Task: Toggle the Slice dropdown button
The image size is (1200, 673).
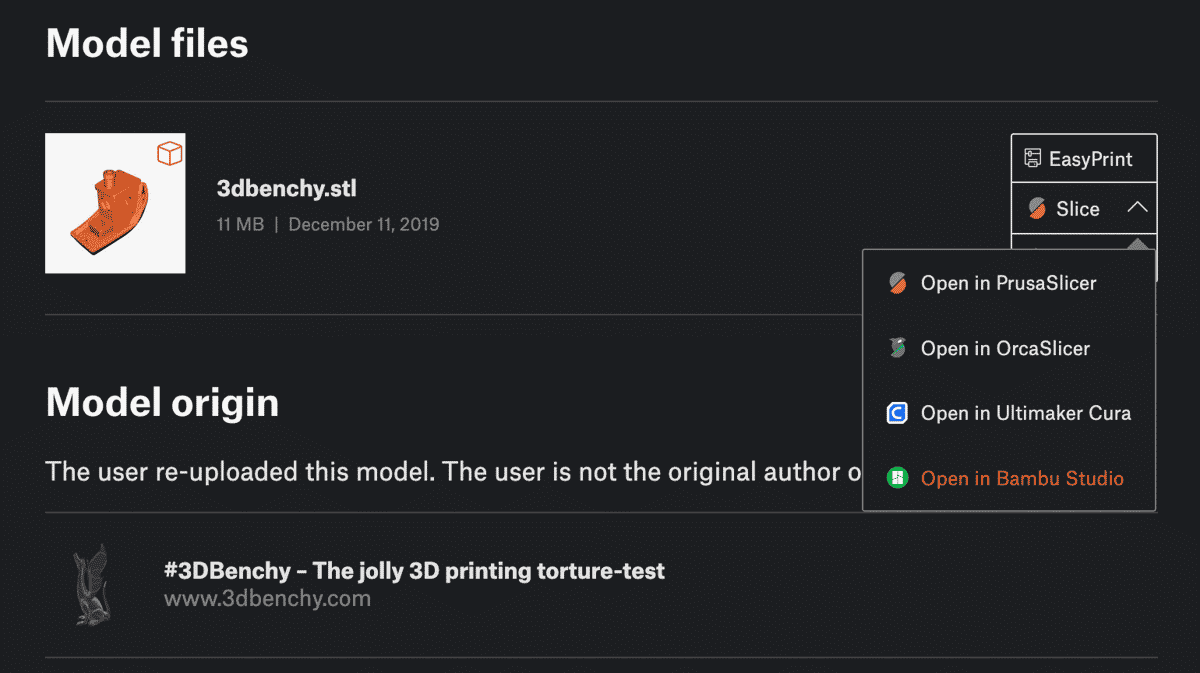Action: (1084, 209)
